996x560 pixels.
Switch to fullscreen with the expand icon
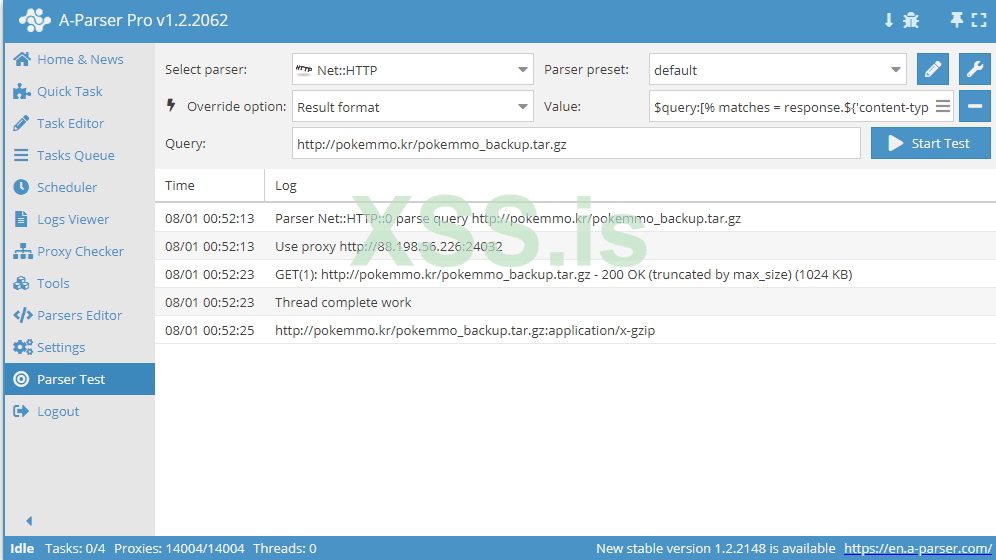click(979, 20)
